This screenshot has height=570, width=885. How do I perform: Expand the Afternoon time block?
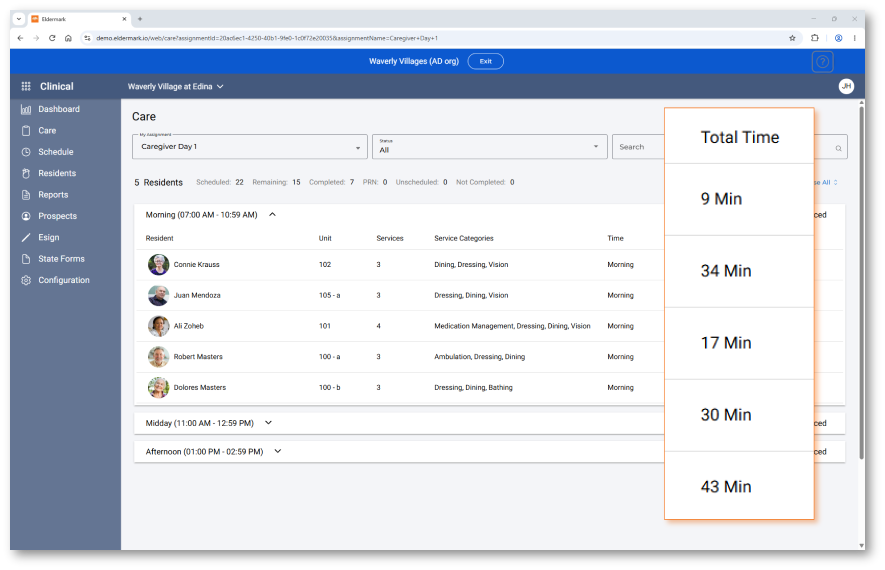click(278, 451)
